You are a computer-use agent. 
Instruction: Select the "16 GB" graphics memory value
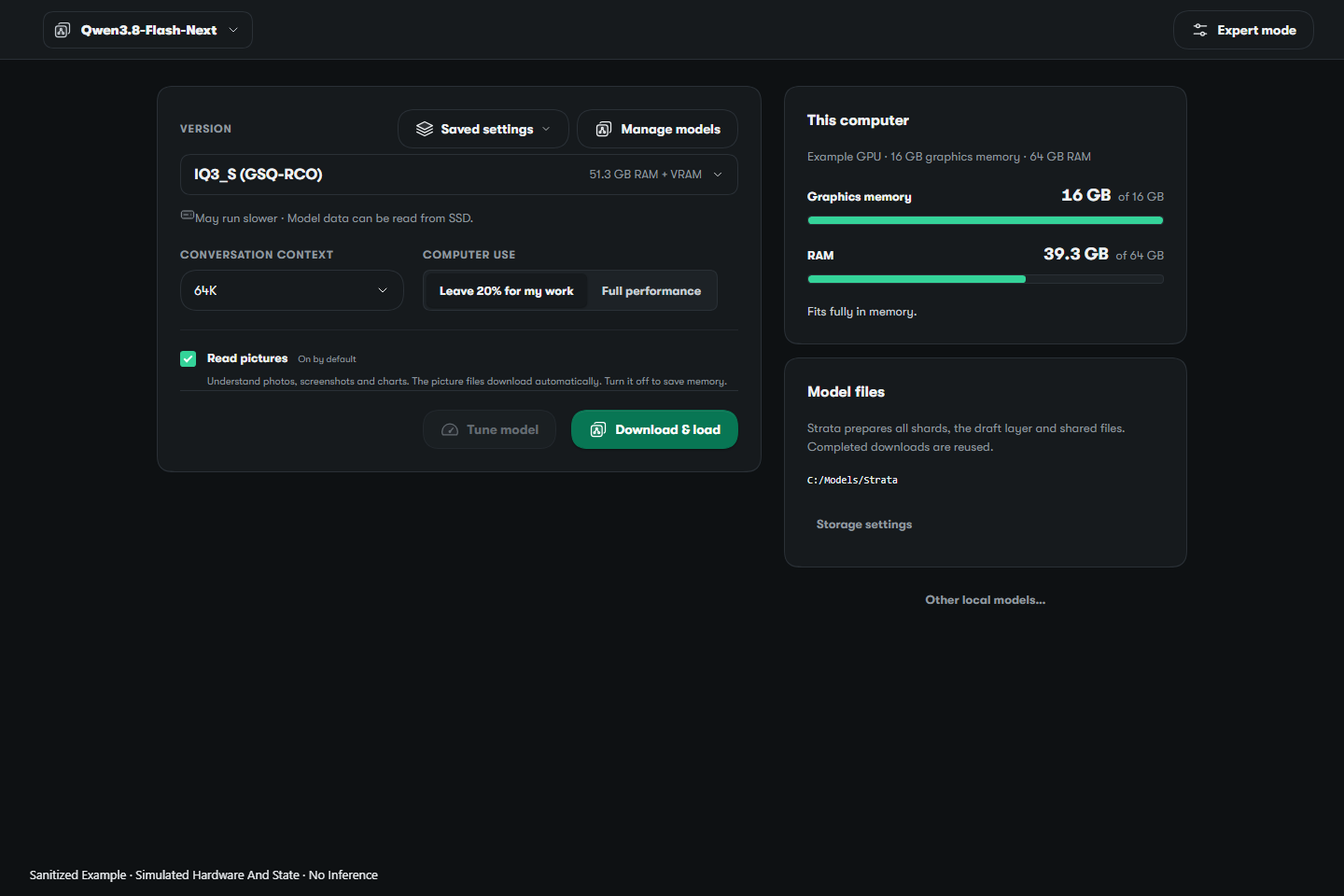[1085, 195]
